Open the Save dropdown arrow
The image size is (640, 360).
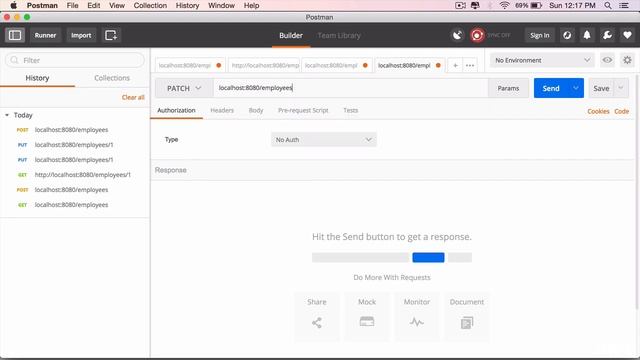[621, 88]
